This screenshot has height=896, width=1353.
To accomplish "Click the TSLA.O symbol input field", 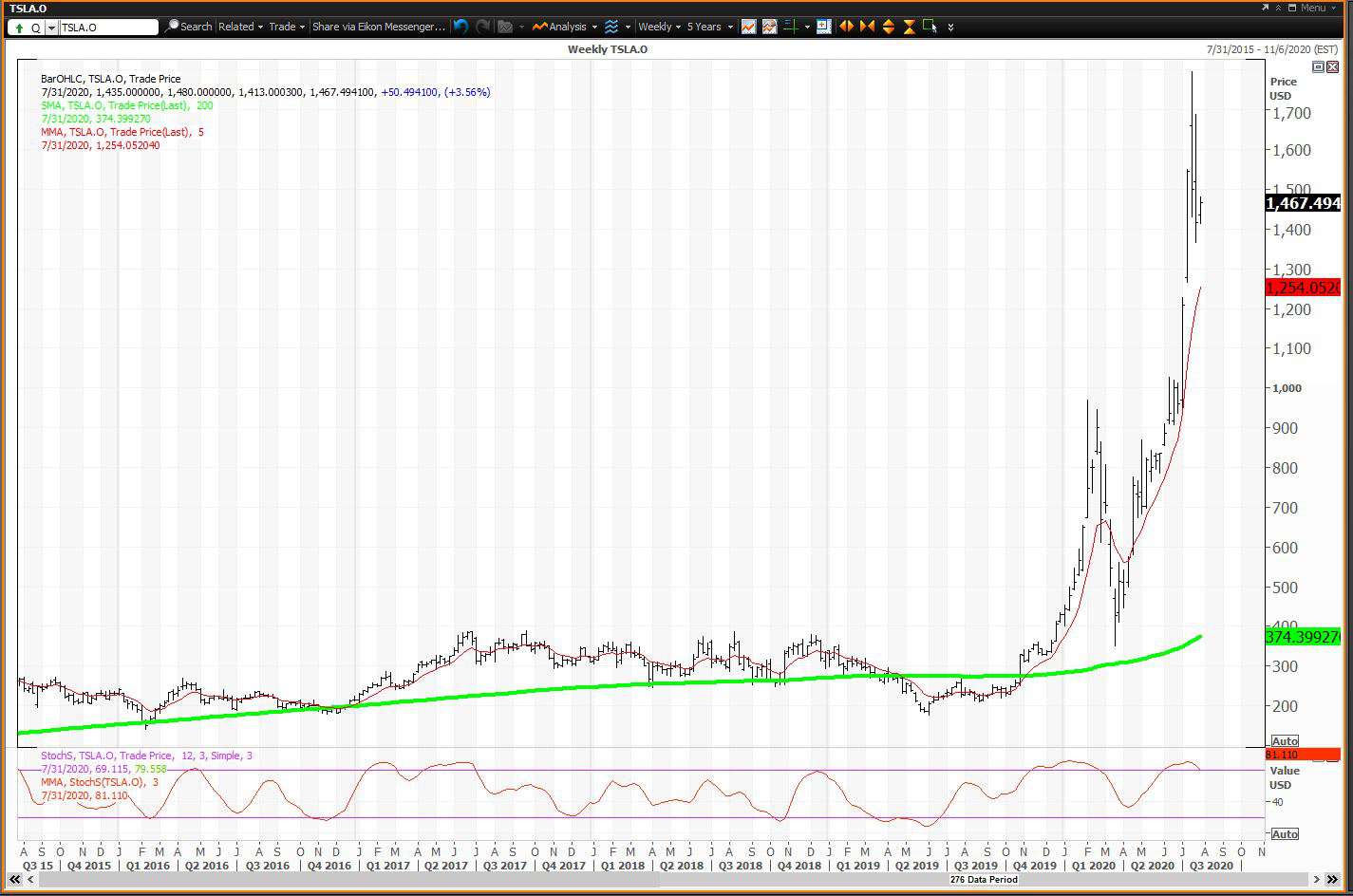I will pos(108,28).
